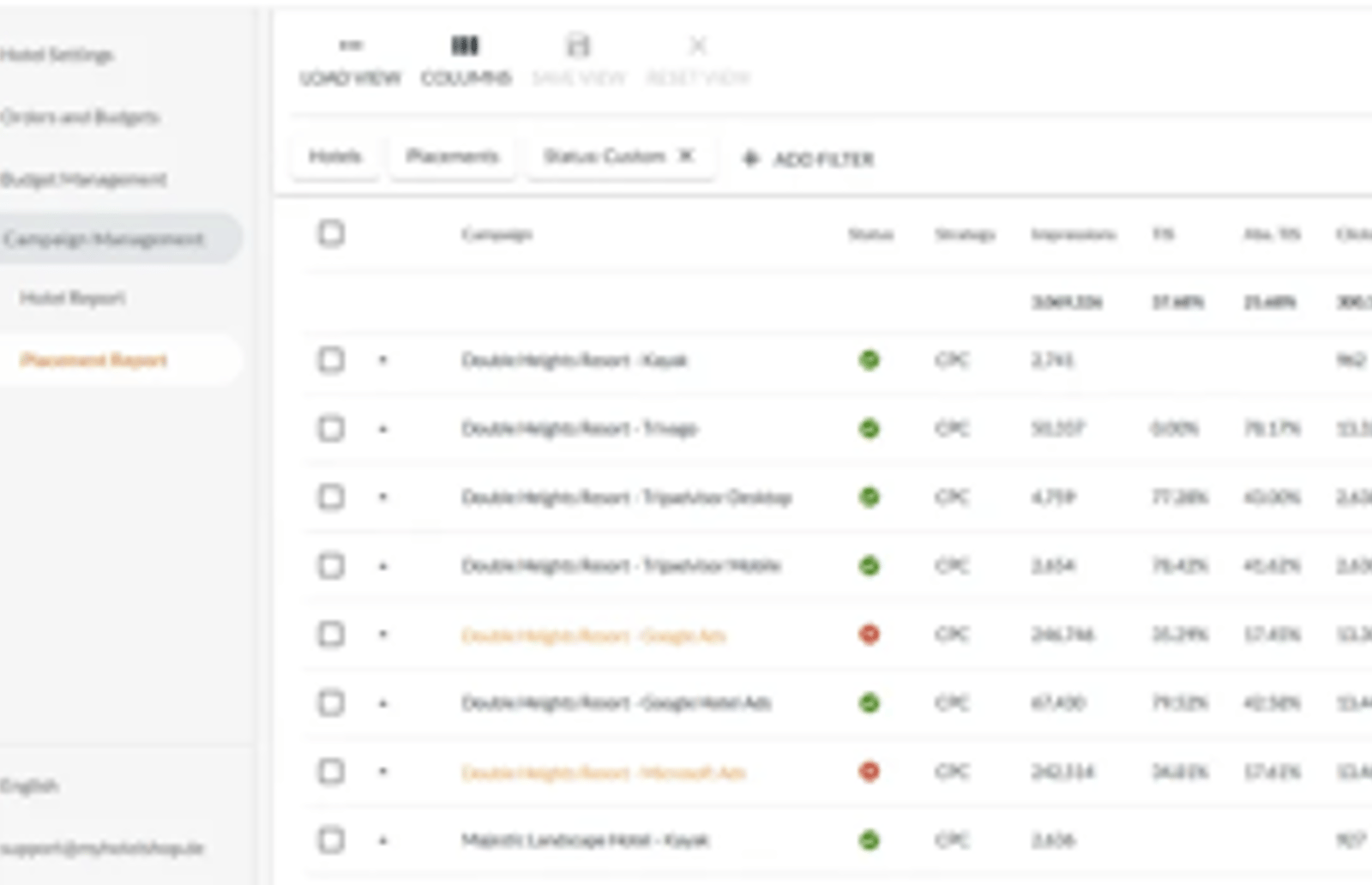Open the Load View toolbar option
The image size is (1372, 885).
tap(350, 62)
